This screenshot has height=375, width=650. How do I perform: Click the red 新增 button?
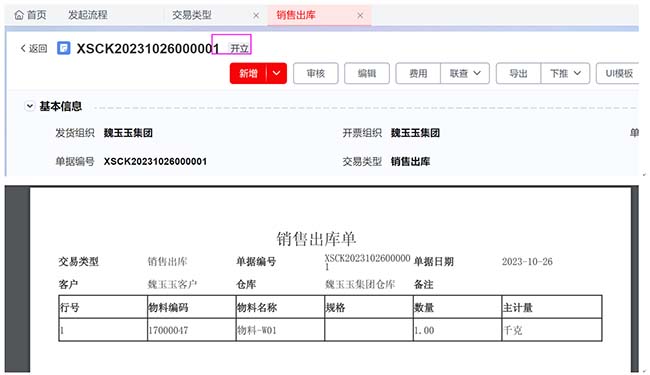[x=248, y=73]
